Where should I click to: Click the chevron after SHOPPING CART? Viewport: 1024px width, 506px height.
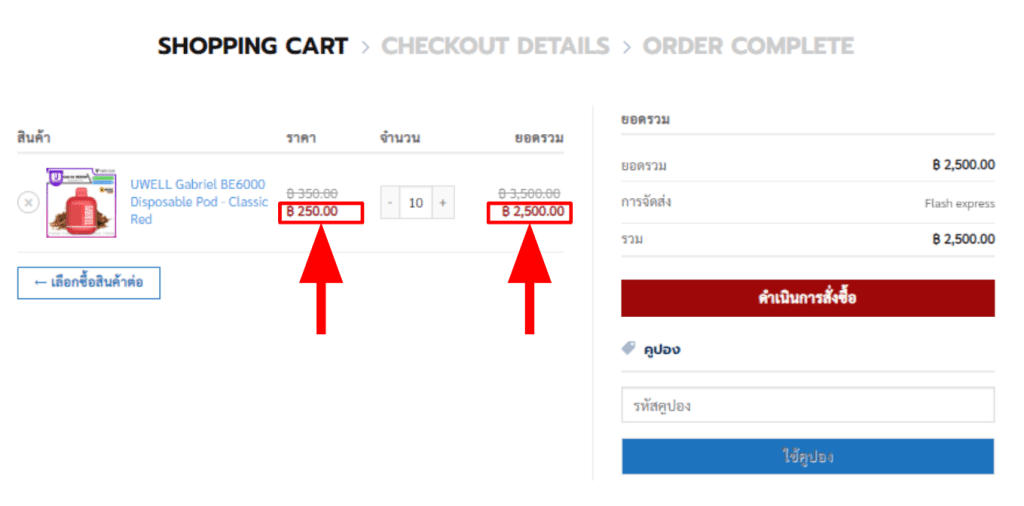365,47
